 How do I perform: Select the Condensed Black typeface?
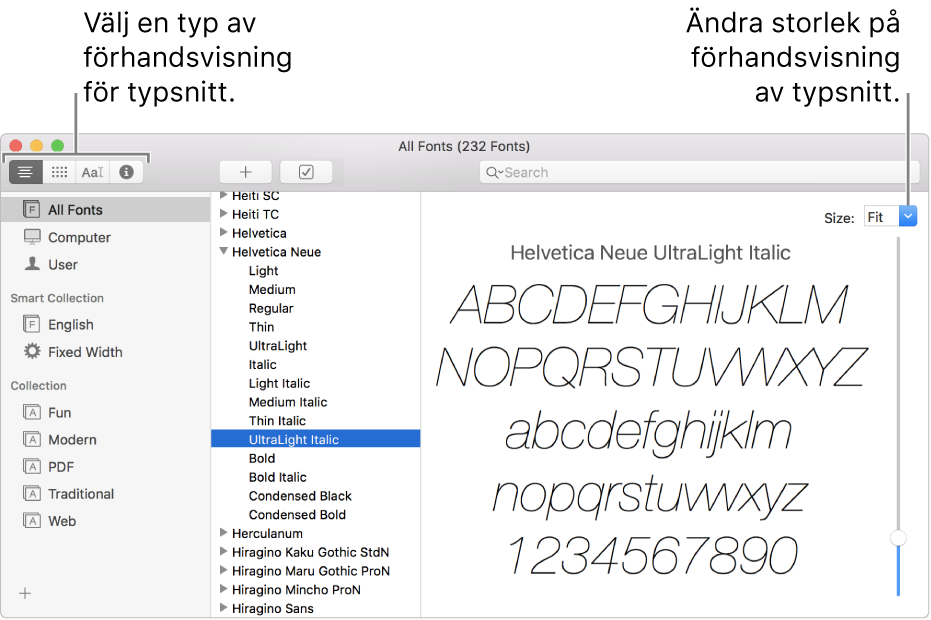tap(300, 496)
